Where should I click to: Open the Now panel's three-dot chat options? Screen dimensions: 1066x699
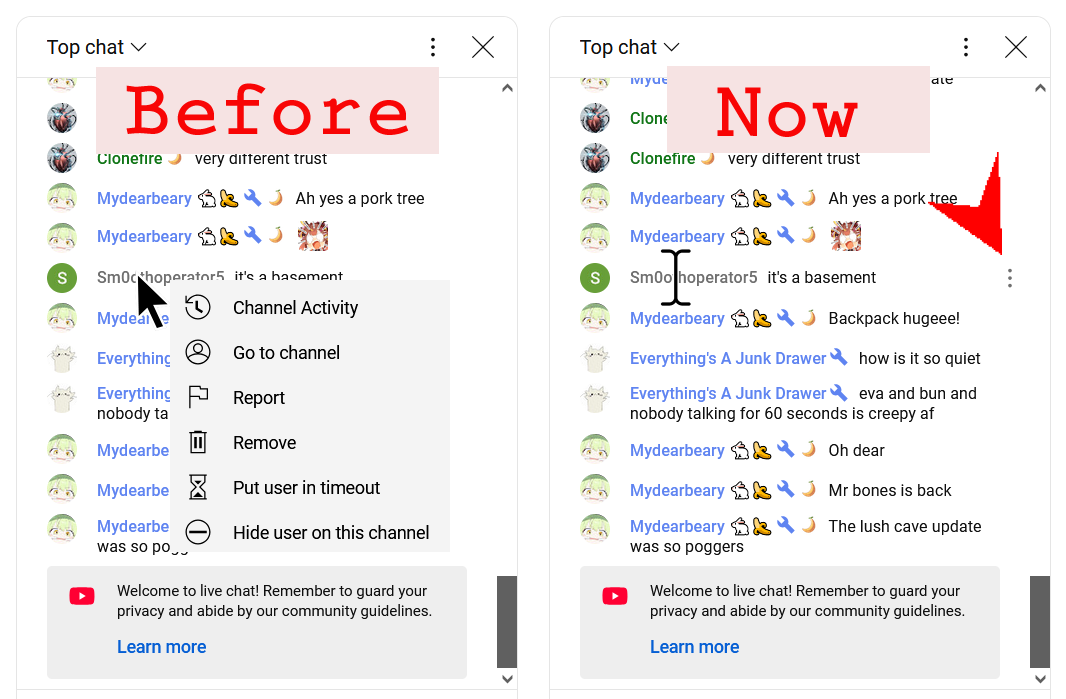click(966, 47)
